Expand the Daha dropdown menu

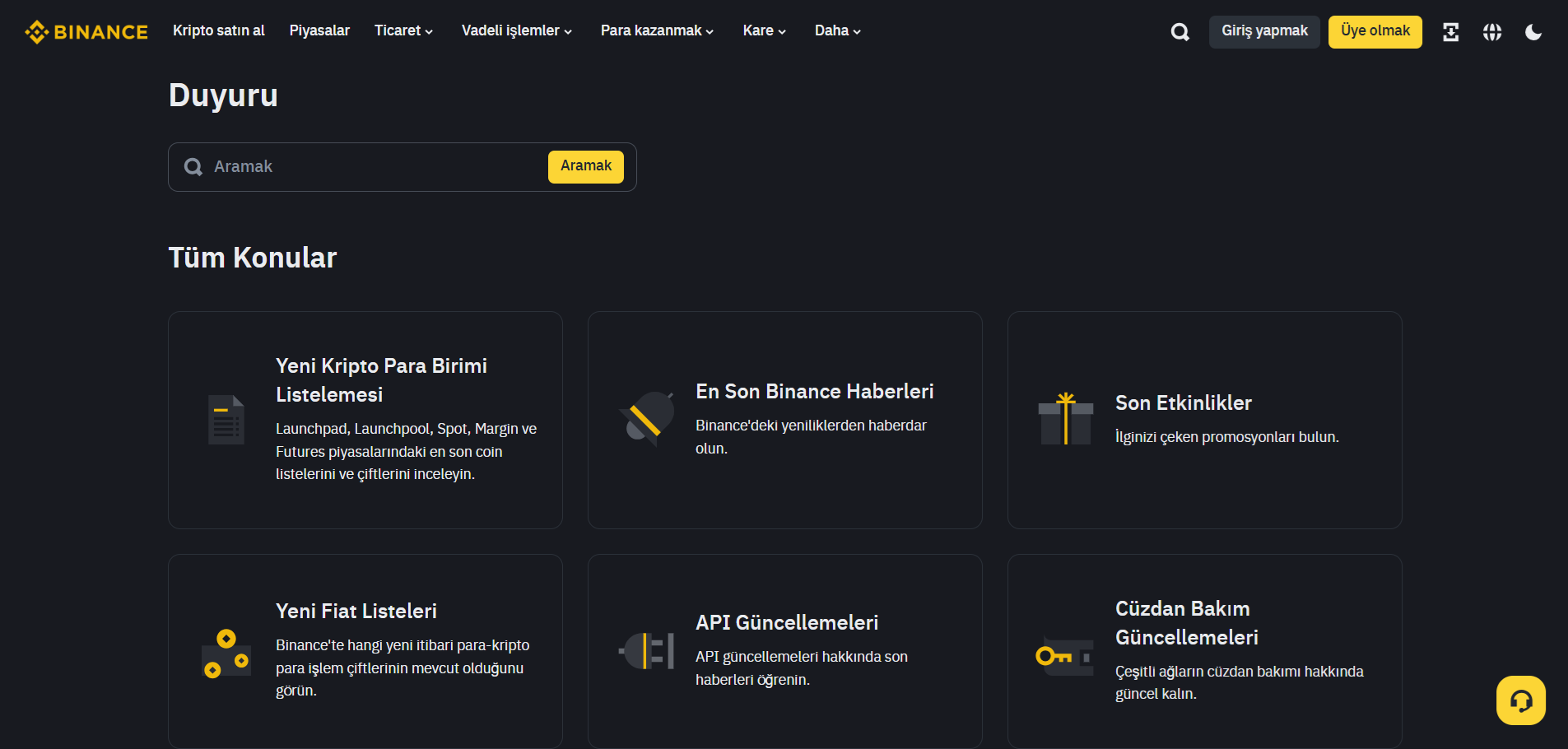[837, 30]
